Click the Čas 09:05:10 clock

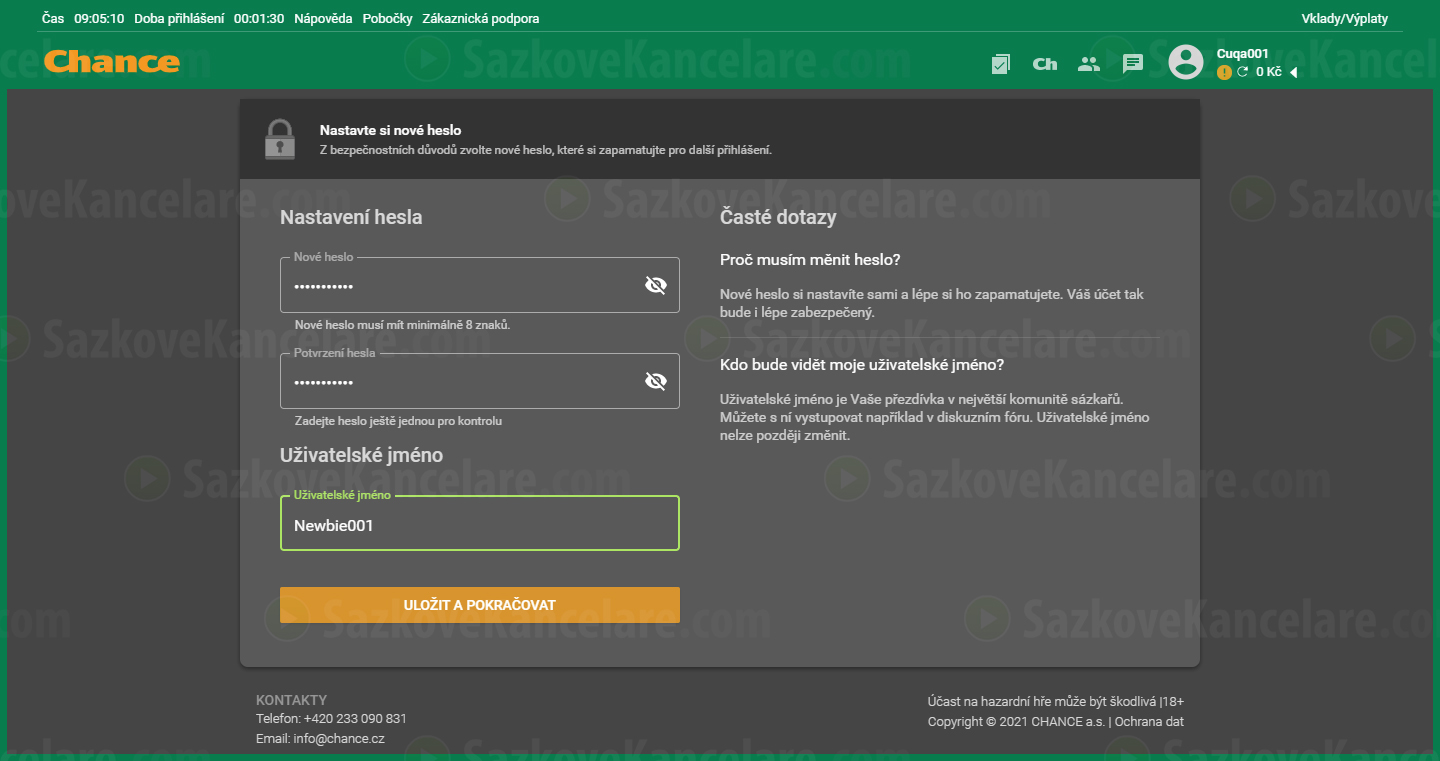(83, 19)
